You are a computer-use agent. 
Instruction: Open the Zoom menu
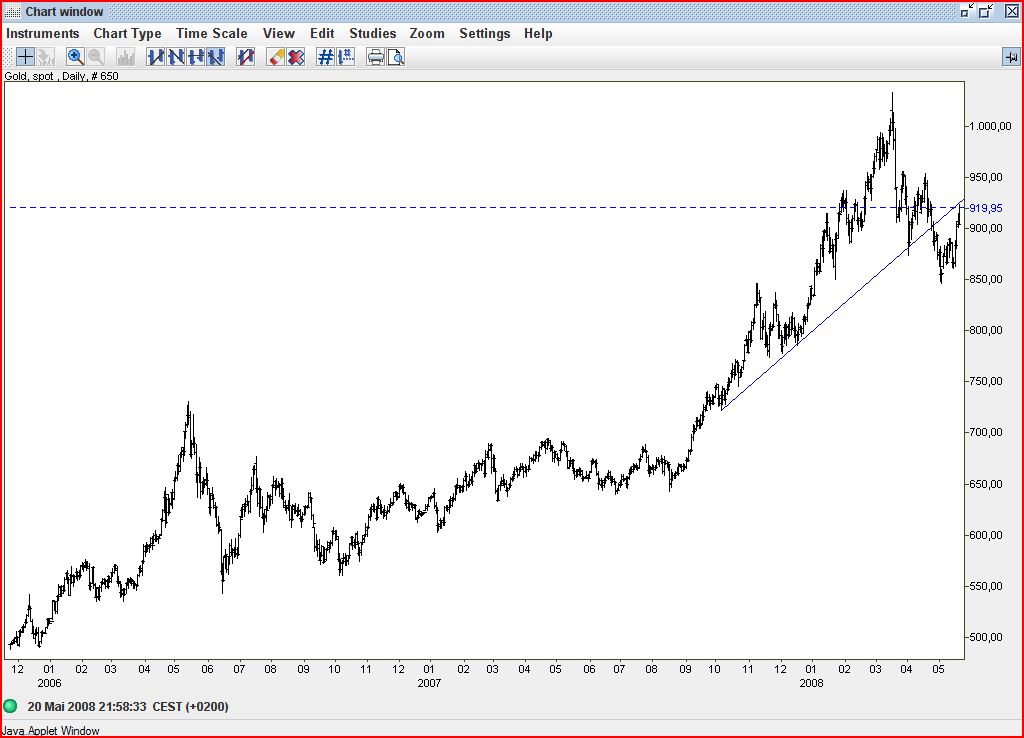tap(427, 33)
